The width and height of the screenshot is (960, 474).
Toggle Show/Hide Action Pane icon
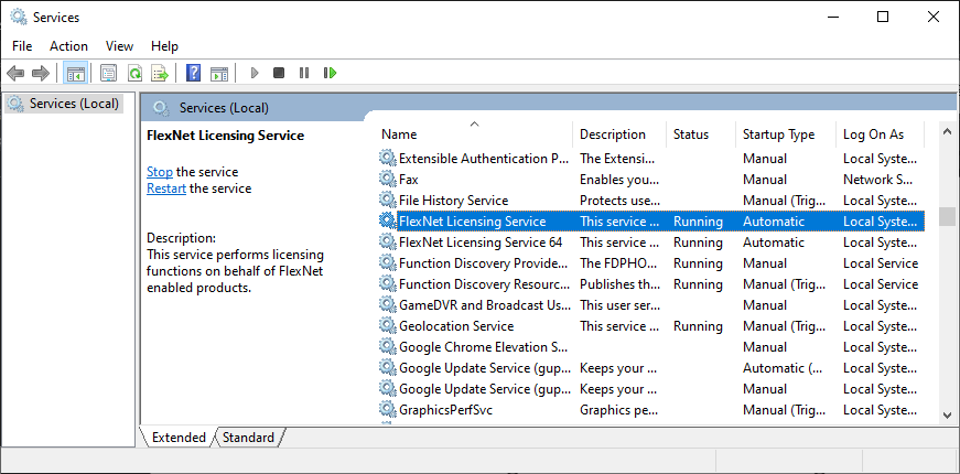219,73
